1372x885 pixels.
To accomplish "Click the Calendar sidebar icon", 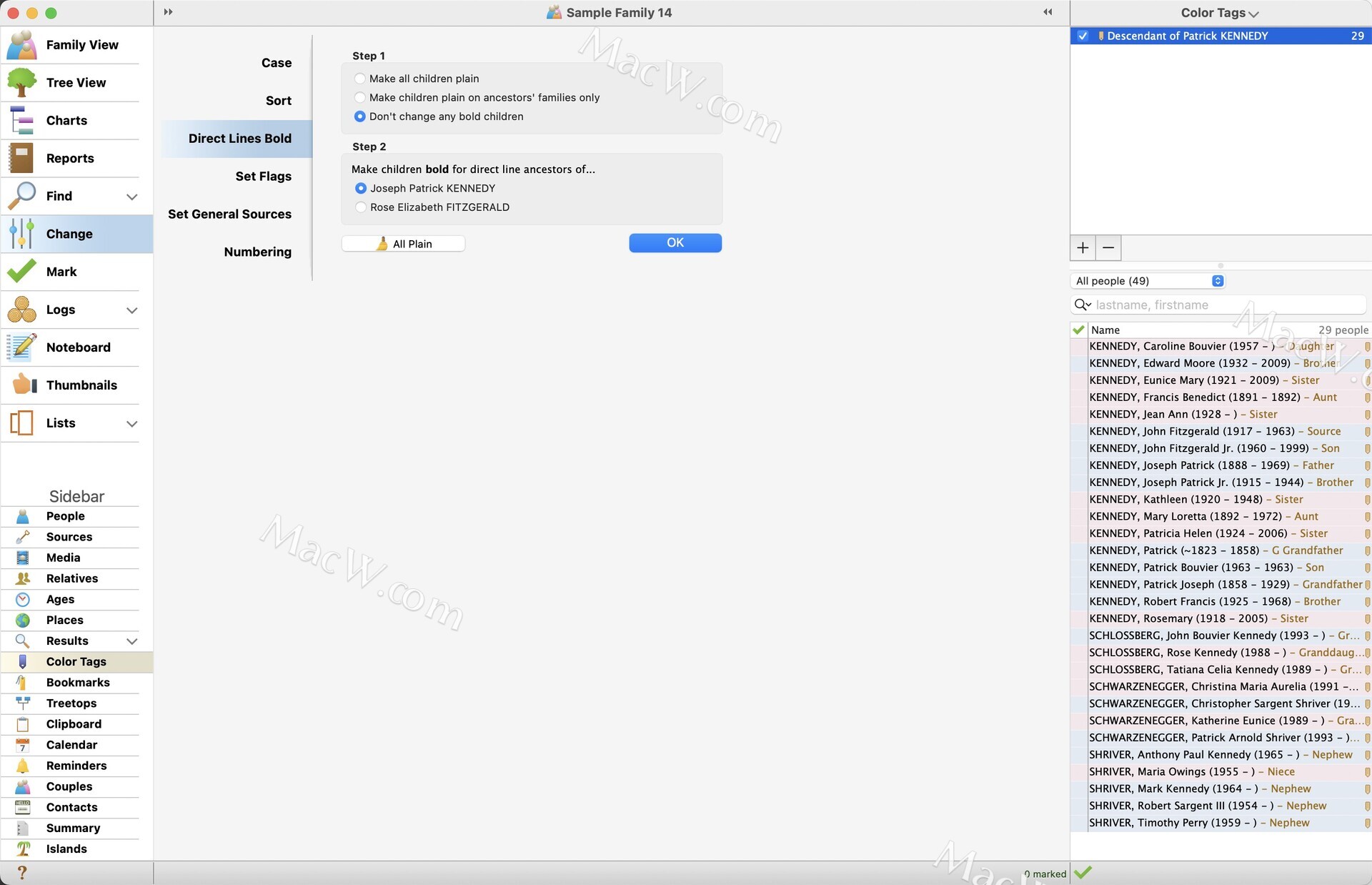I will pos(23,745).
